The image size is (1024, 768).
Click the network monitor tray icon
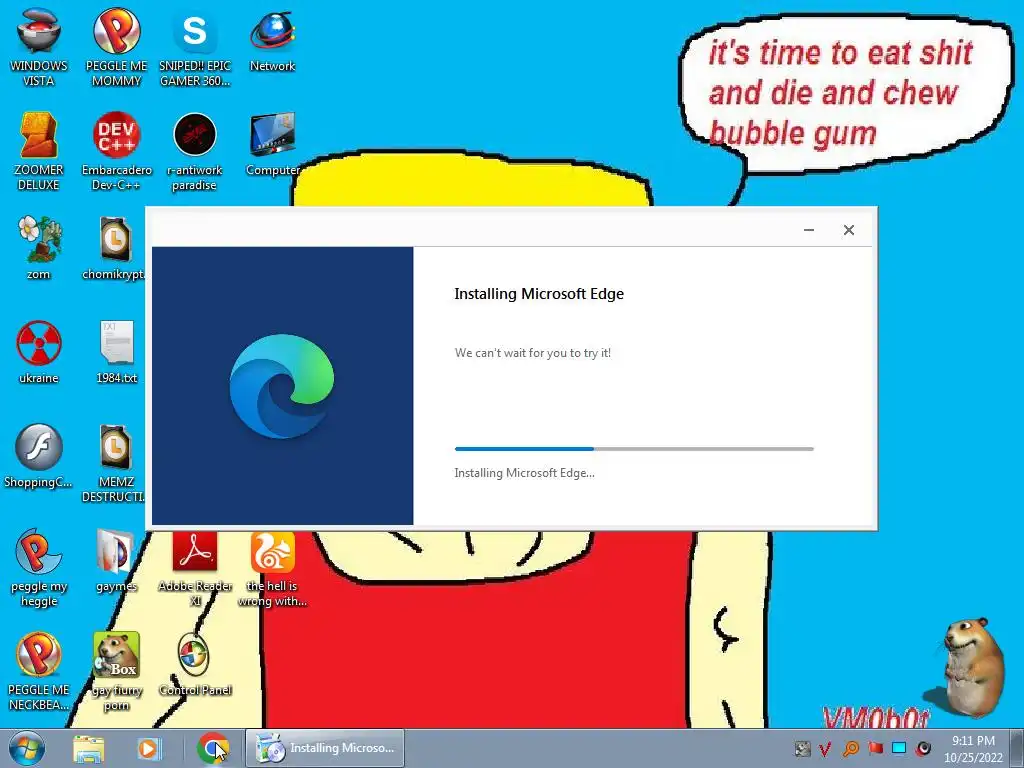pyautogui.click(x=899, y=748)
